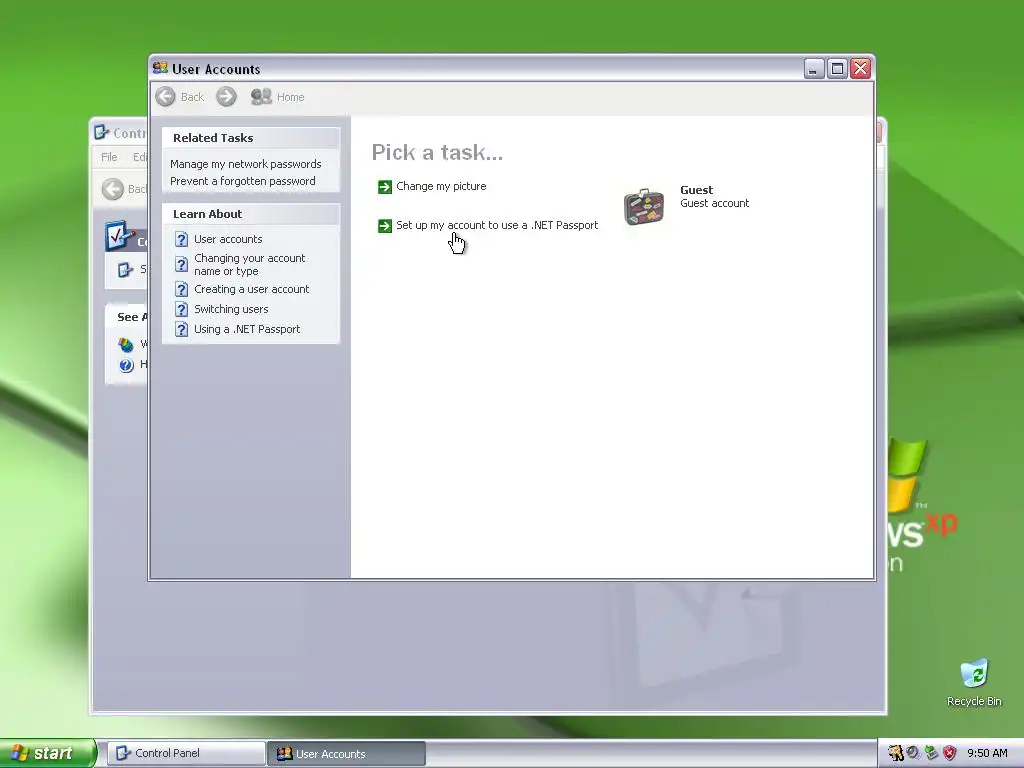Open Changing your account name or type topic
Image resolution: width=1024 pixels, height=768 pixels.
249,264
